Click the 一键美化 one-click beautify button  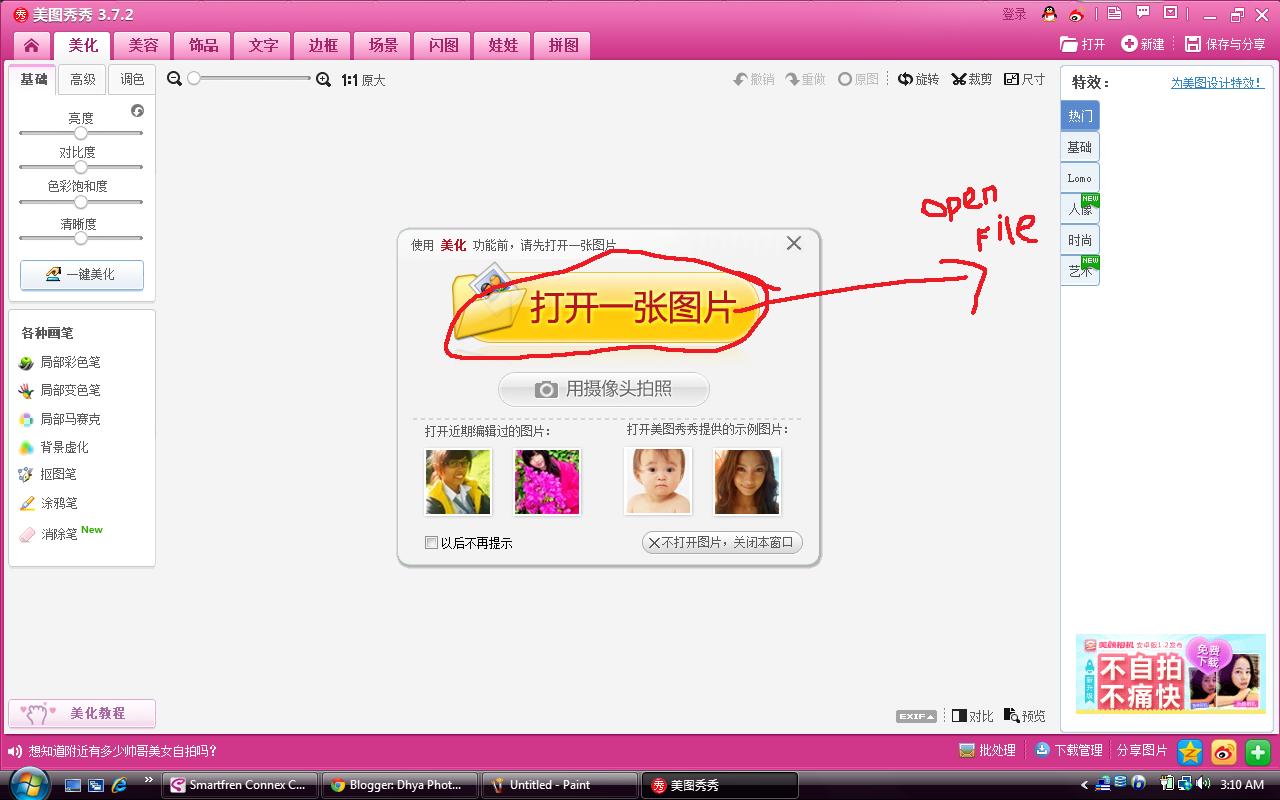coord(82,274)
